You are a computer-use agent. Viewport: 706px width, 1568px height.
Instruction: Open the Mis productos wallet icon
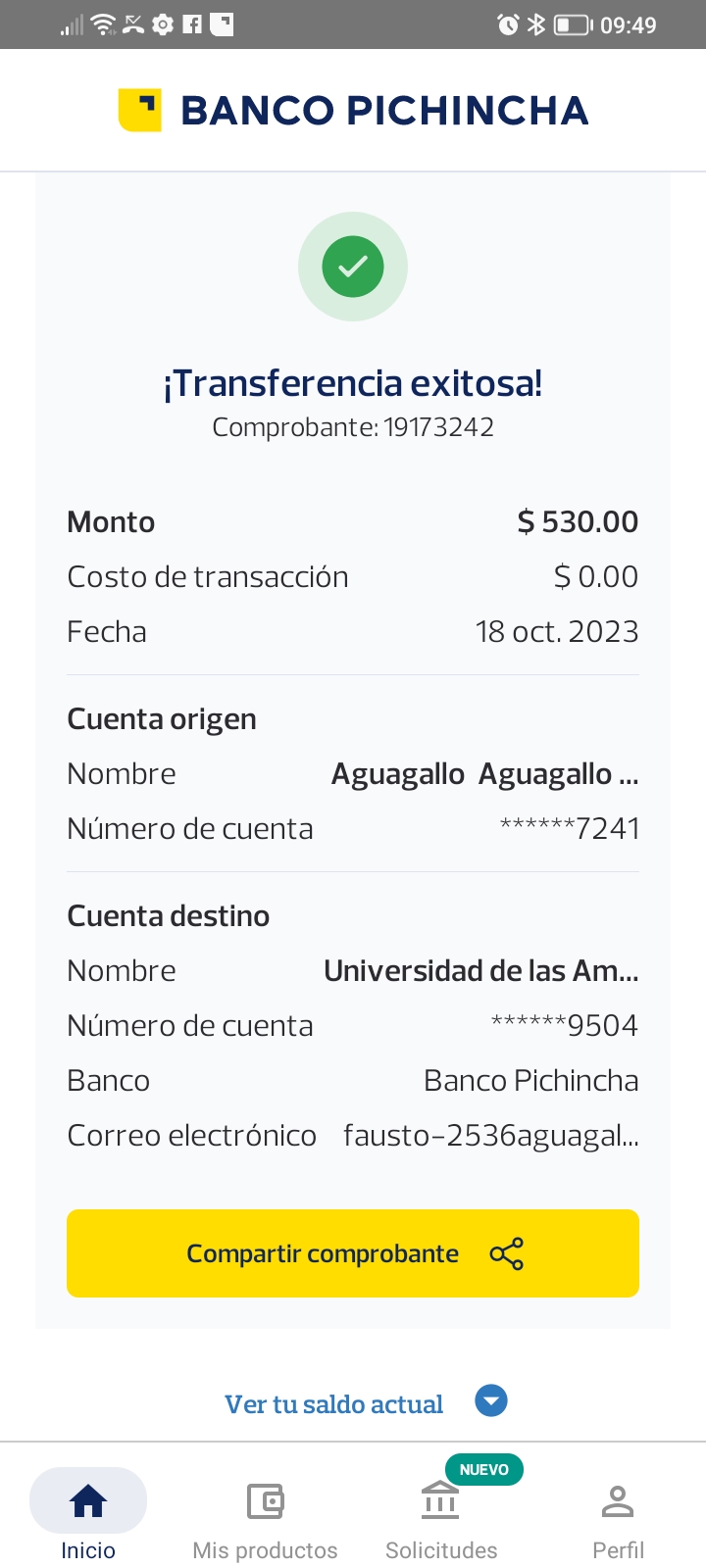pos(265,1500)
